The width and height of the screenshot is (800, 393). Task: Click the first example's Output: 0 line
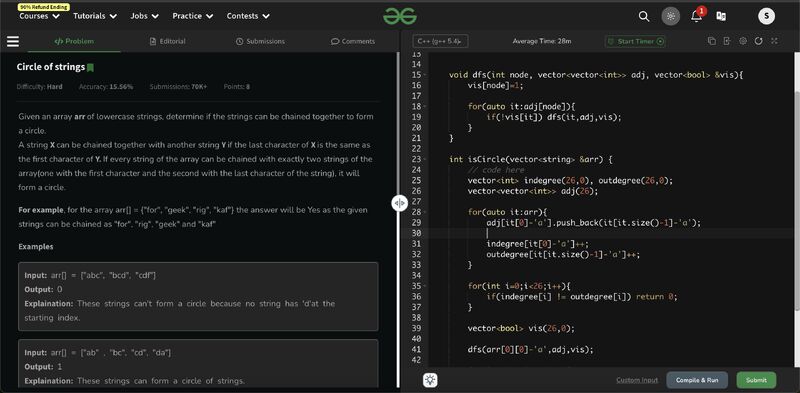point(43,289)
